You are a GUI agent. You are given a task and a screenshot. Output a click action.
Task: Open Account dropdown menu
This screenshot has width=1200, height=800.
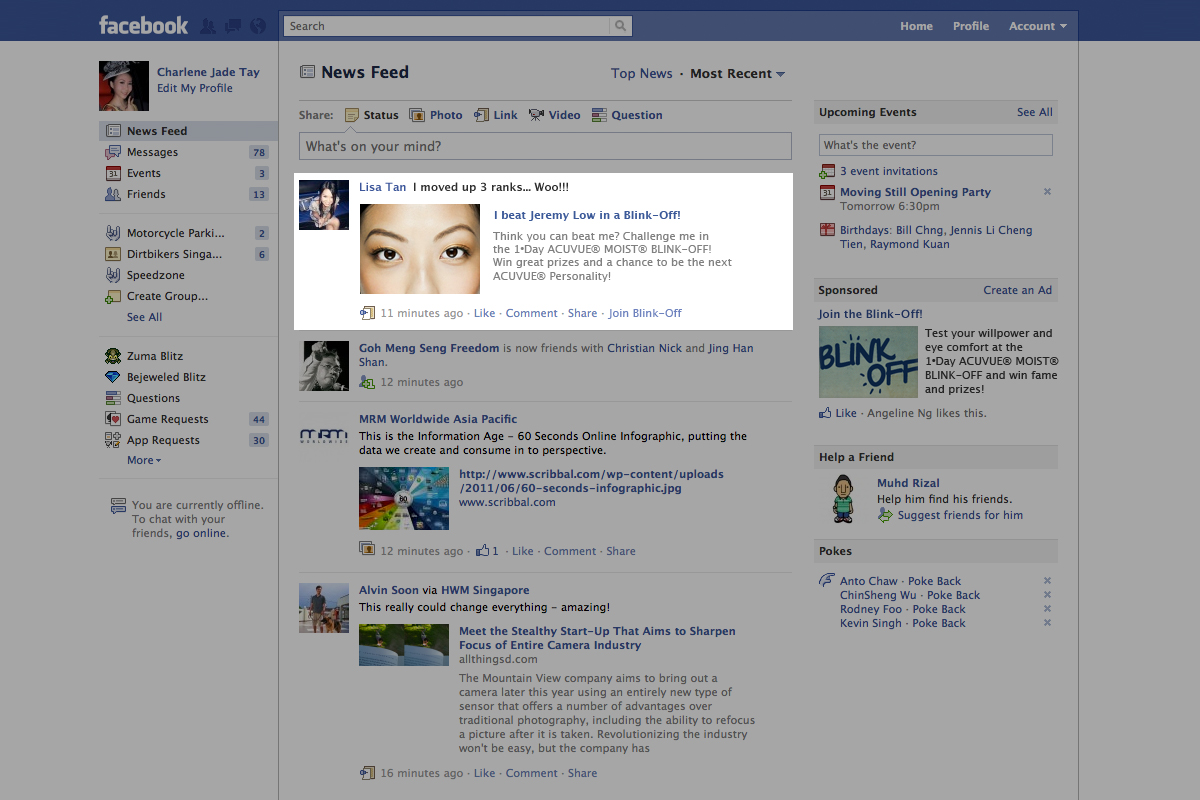[x=1037, y=26]
